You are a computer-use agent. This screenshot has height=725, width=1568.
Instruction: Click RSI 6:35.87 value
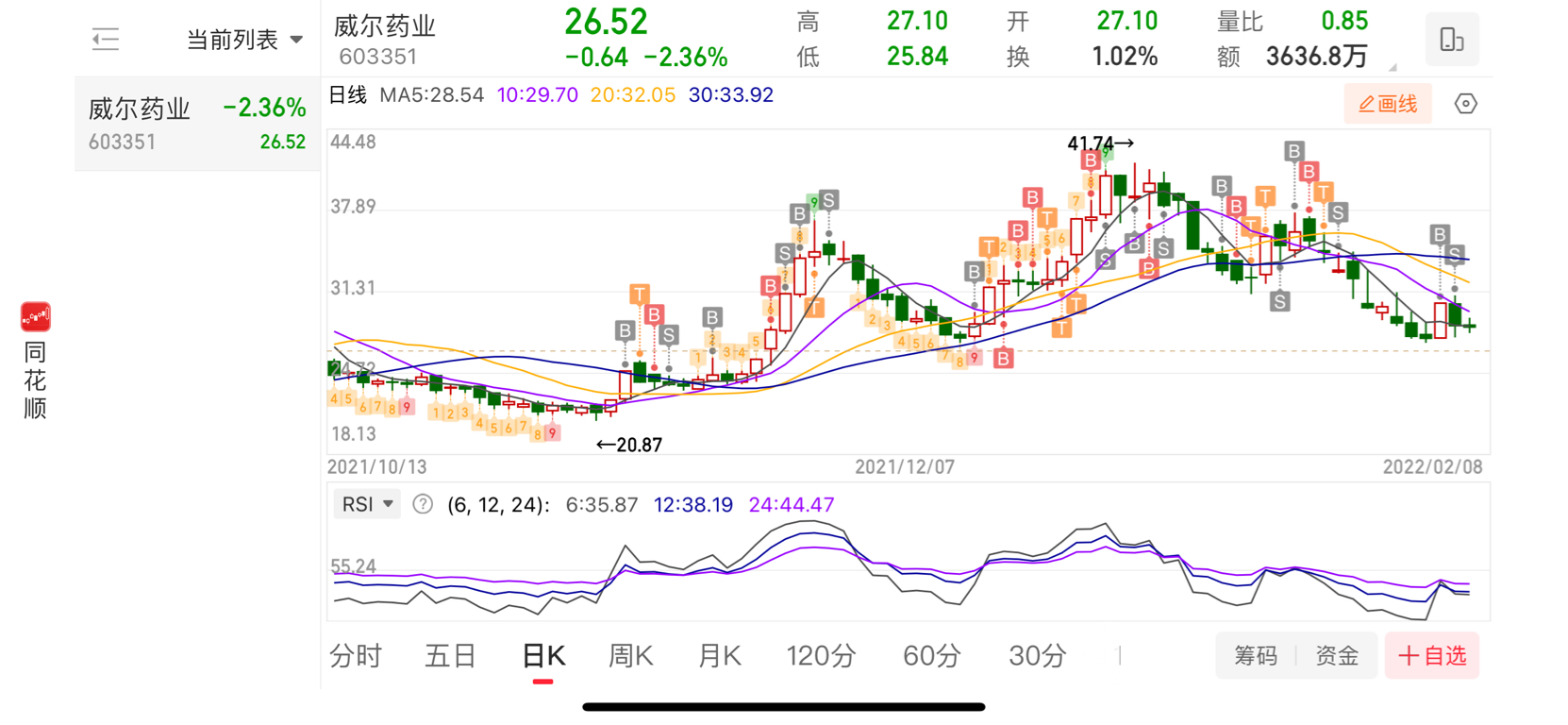pyautogui.click(x=602, y=505)
